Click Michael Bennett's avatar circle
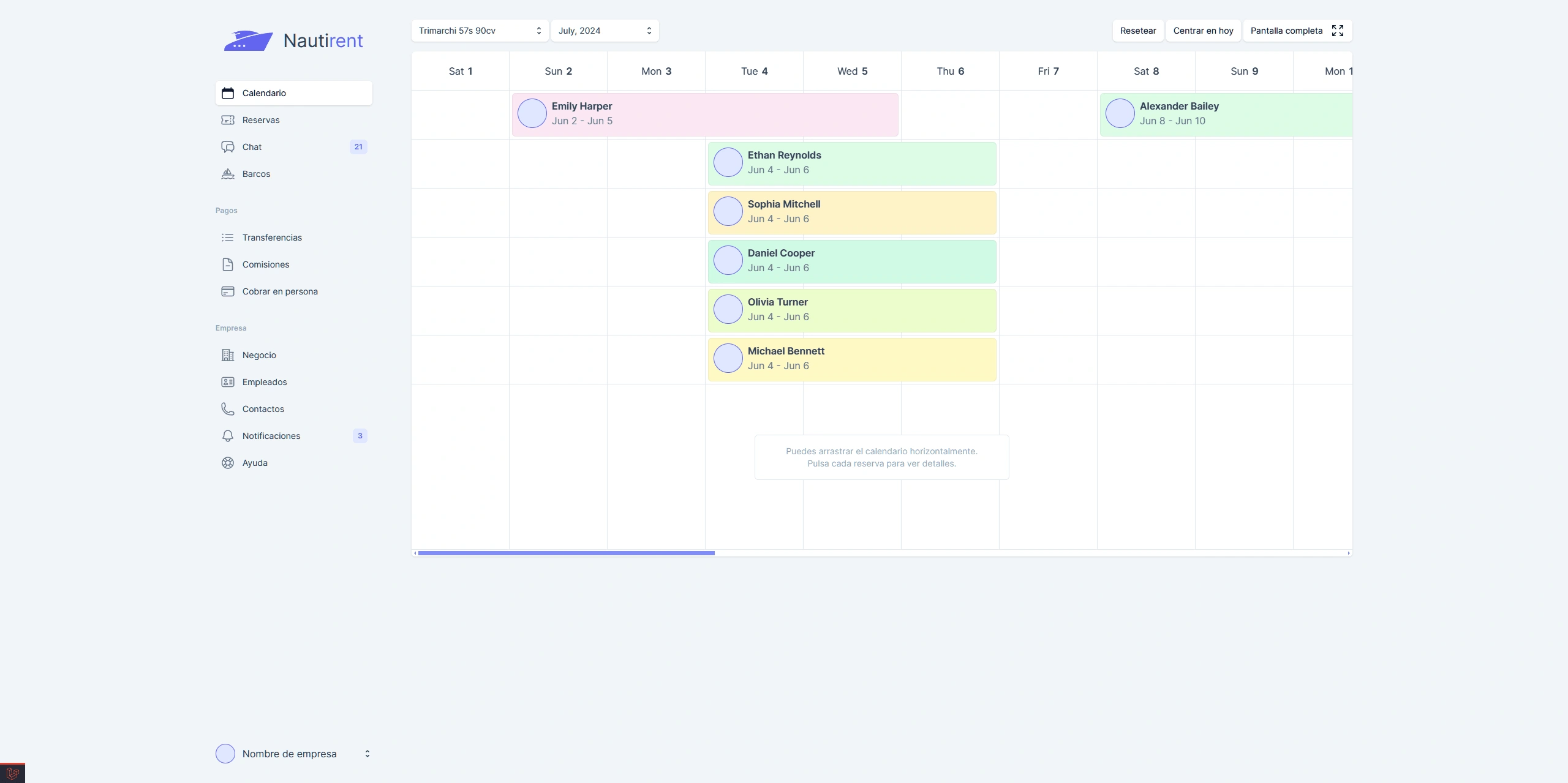 [728, 358]
